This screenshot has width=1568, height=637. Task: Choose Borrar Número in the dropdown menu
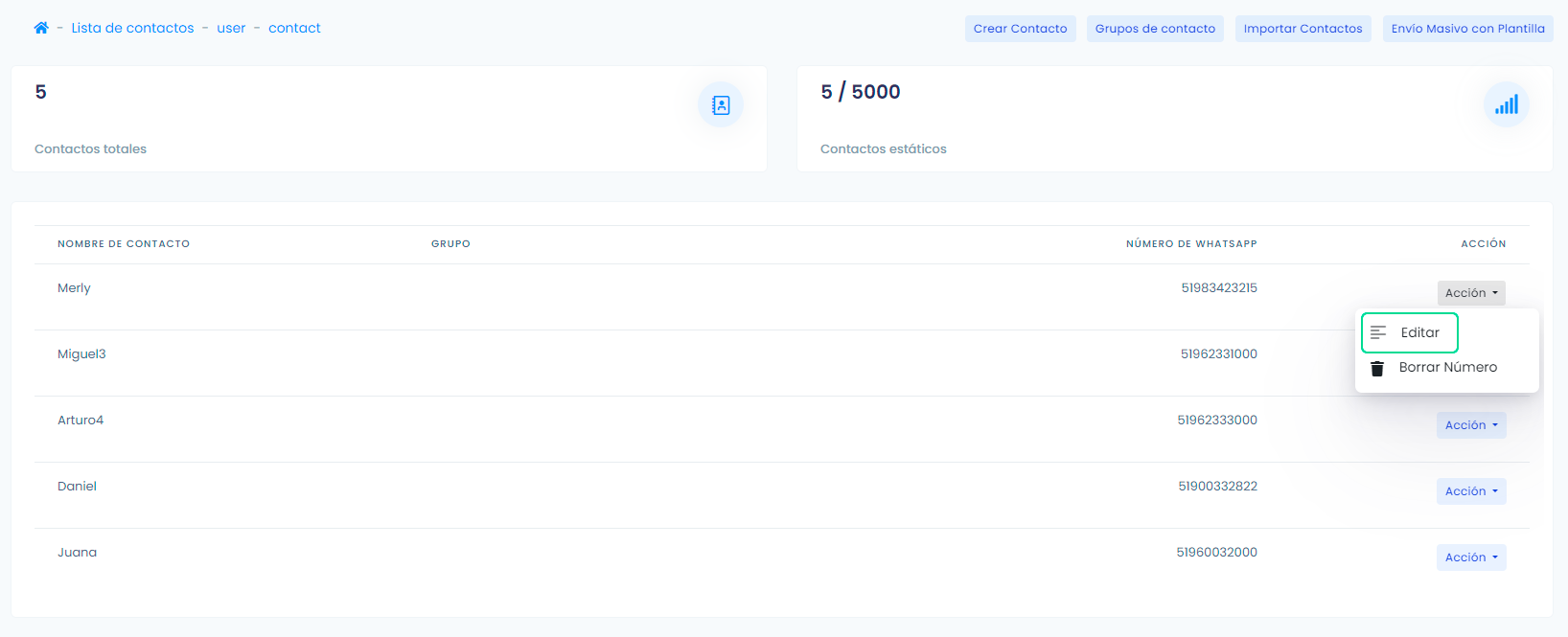(1447, 368)
